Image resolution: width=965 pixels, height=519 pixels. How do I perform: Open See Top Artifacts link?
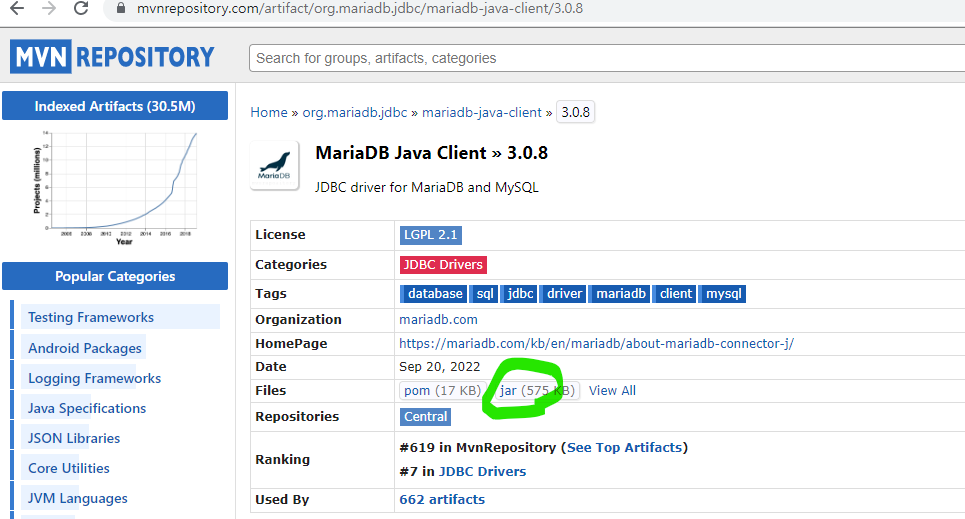click(625, 448)
